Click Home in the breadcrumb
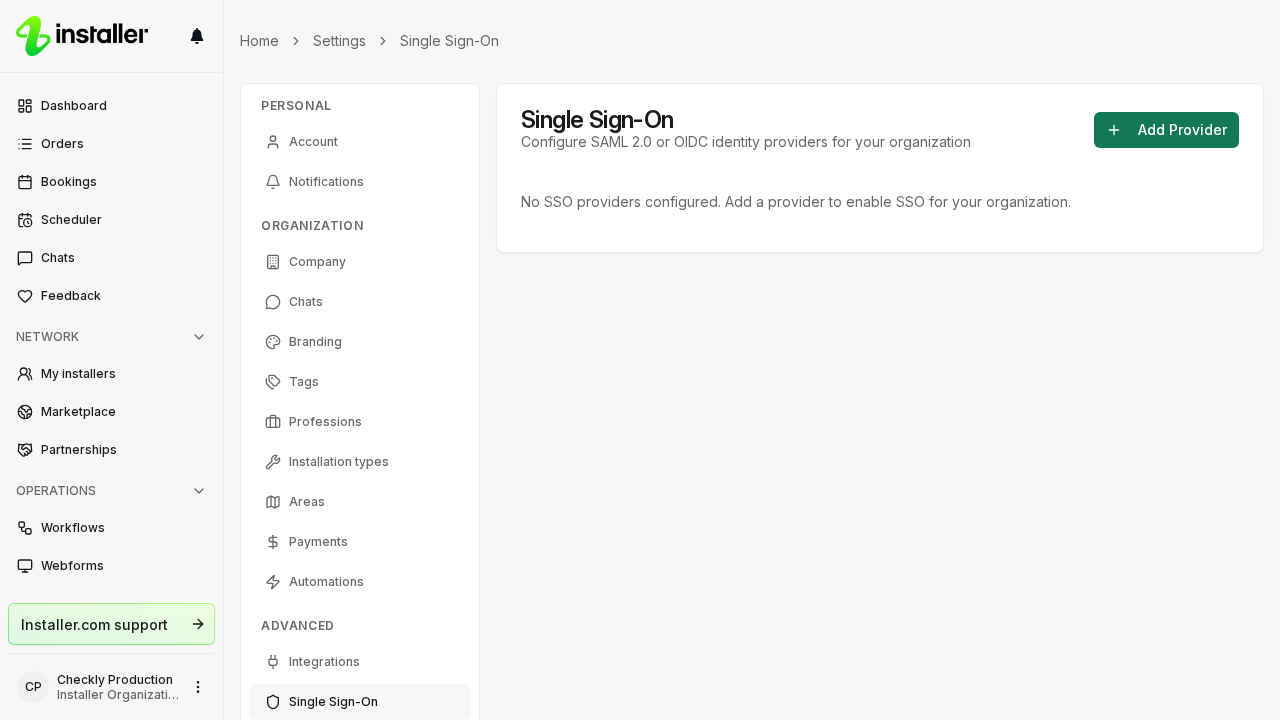 point(259,41)
